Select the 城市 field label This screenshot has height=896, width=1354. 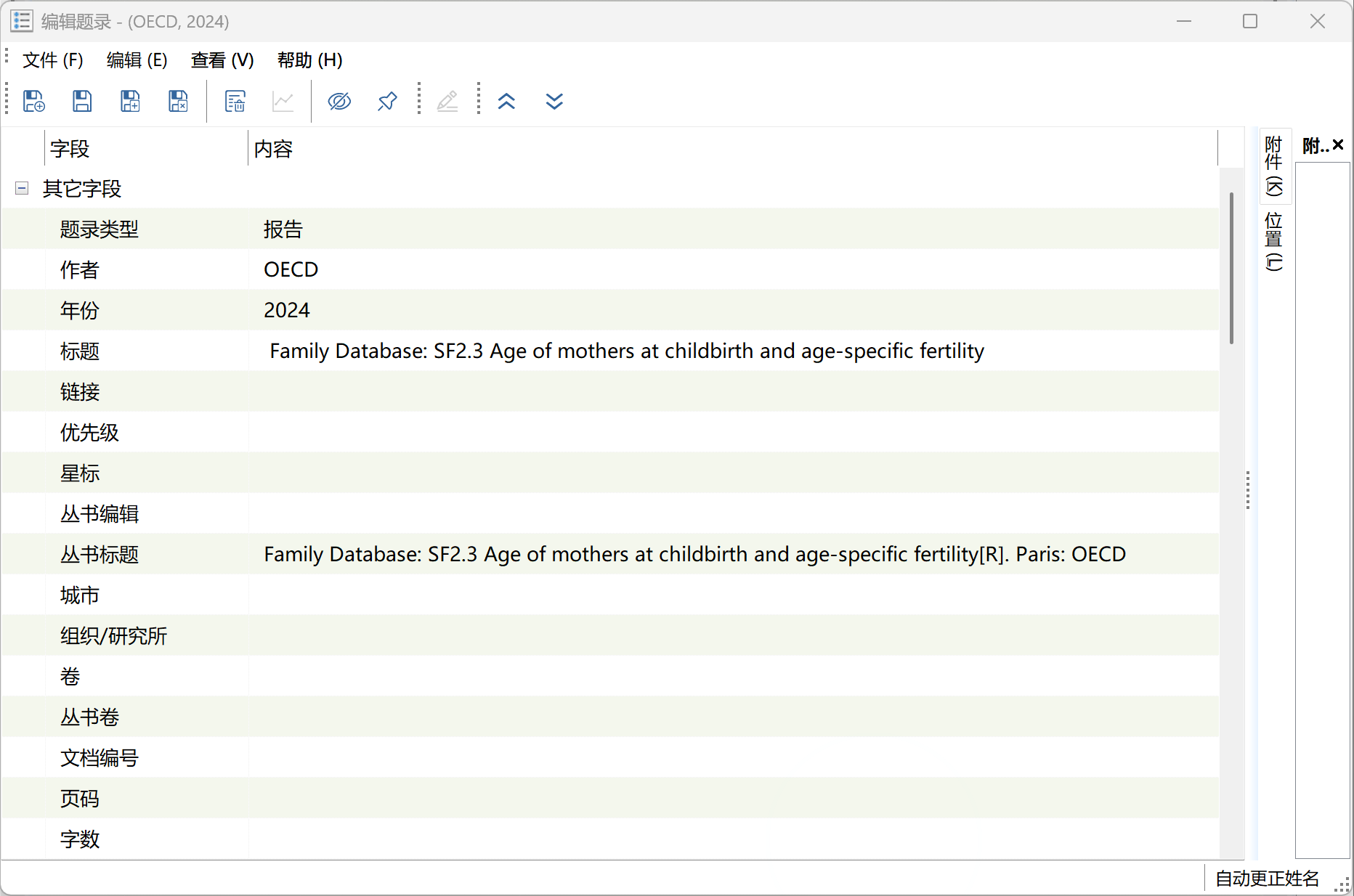80,595
